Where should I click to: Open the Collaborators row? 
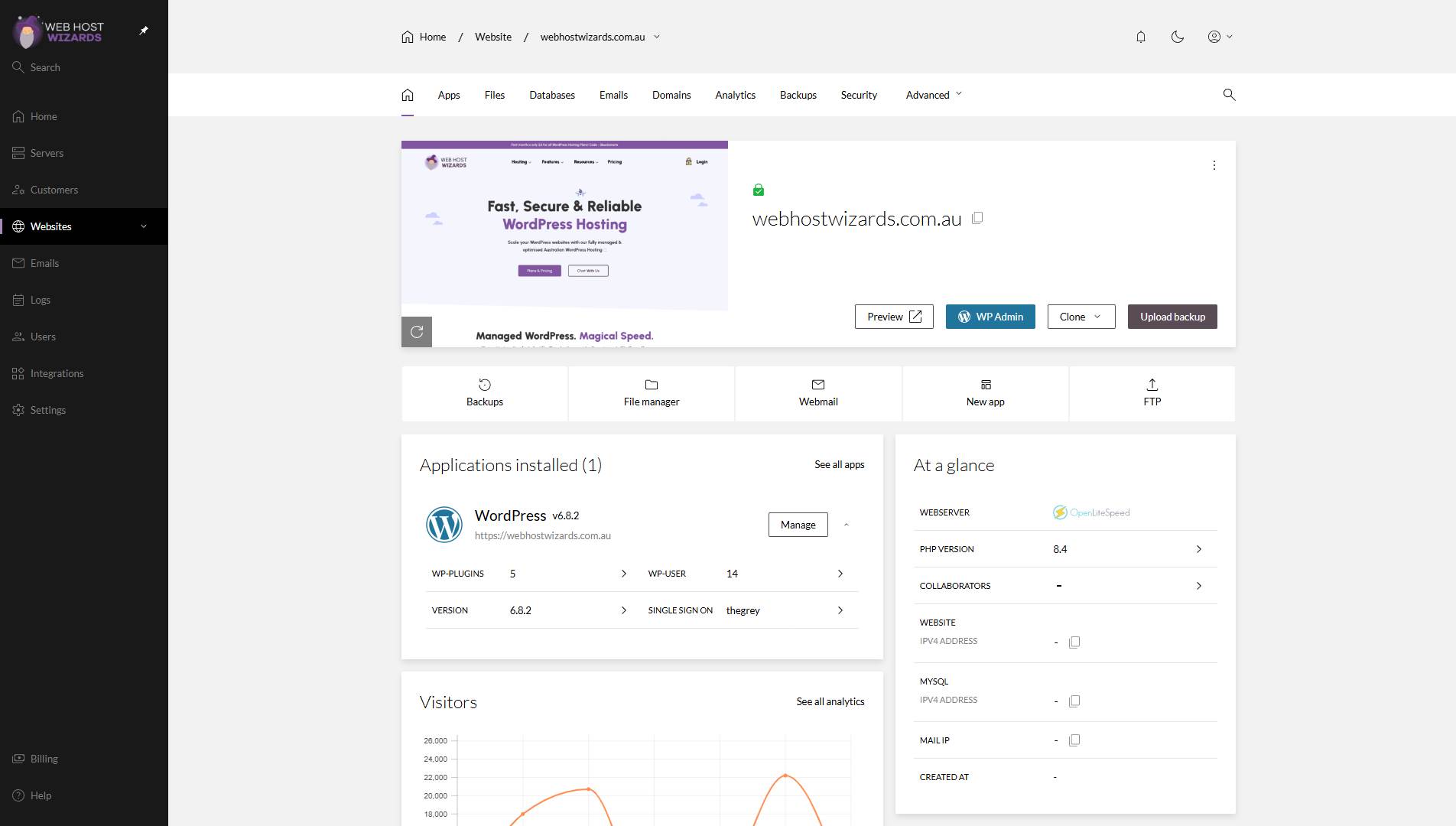coord(1065,586)
